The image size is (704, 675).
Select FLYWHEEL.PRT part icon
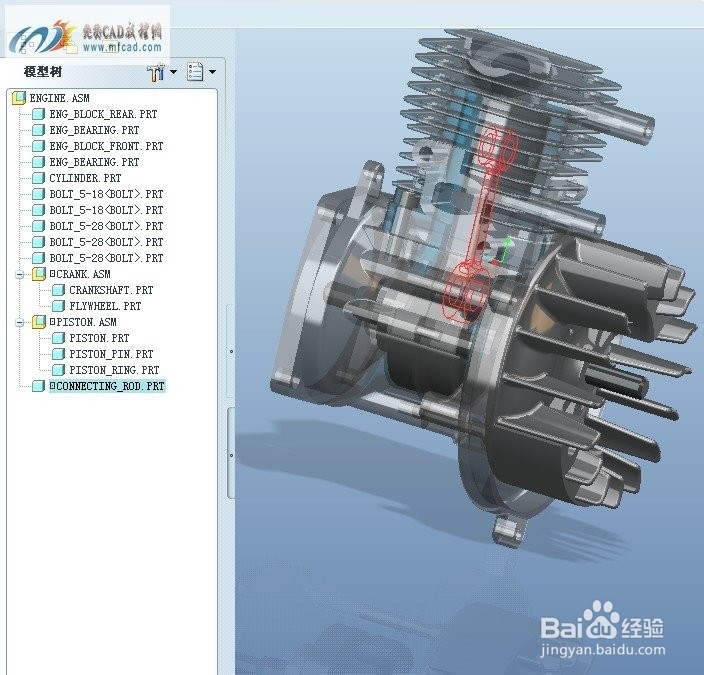coord(58,306)
